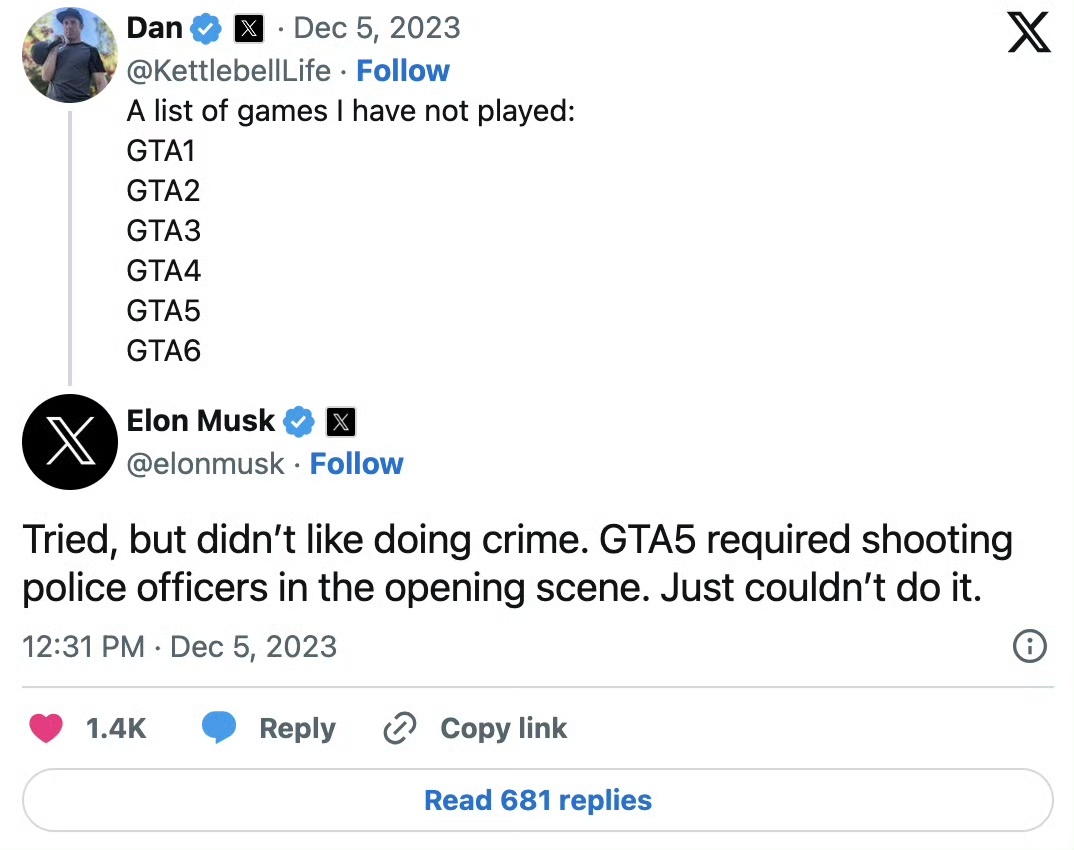The height and width of the screenshot is (850, 1074).
Task: Follow the @KettlebellLife account
Action: 403,71
